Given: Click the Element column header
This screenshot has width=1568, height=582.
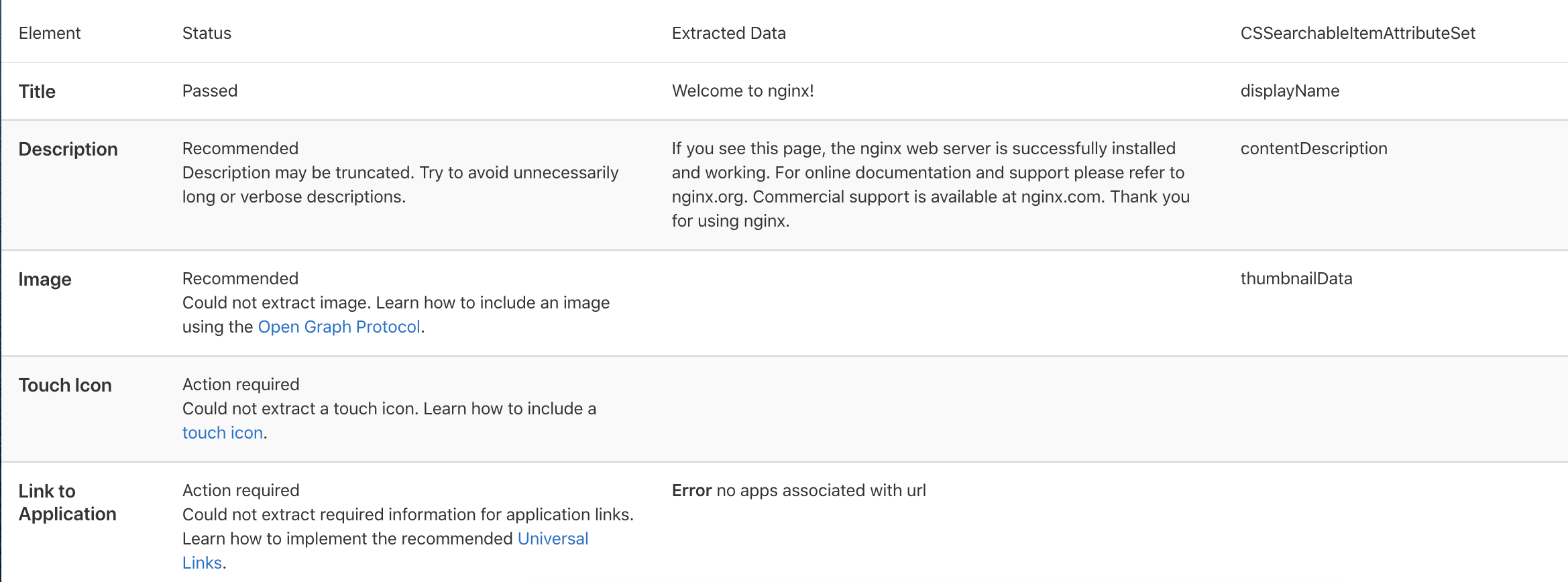Looking at the screenshot, I should coord(50,33).
